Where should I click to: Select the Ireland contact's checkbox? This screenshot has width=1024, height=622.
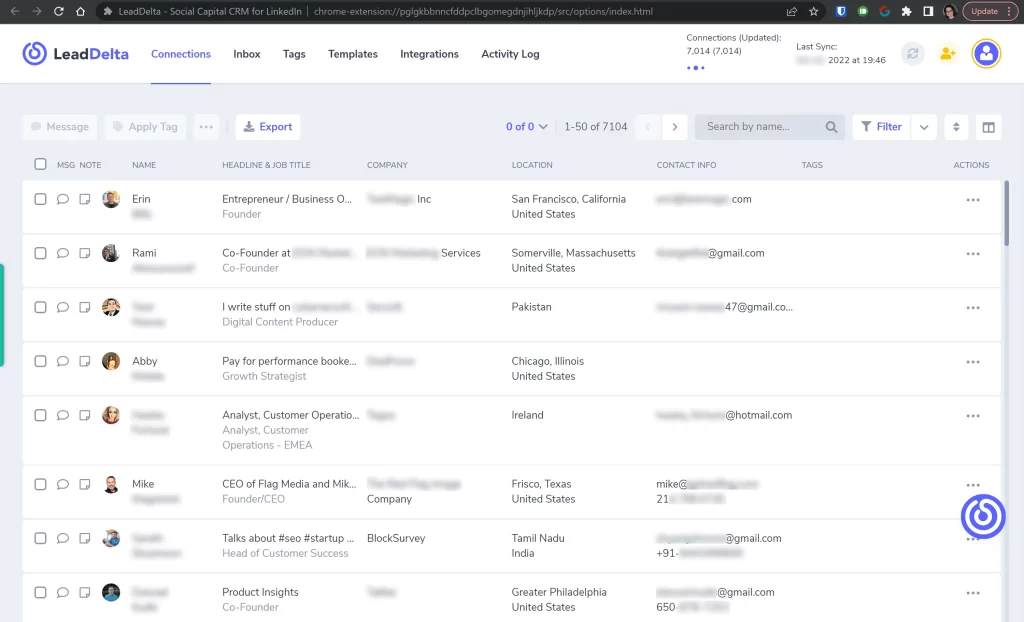40,415
